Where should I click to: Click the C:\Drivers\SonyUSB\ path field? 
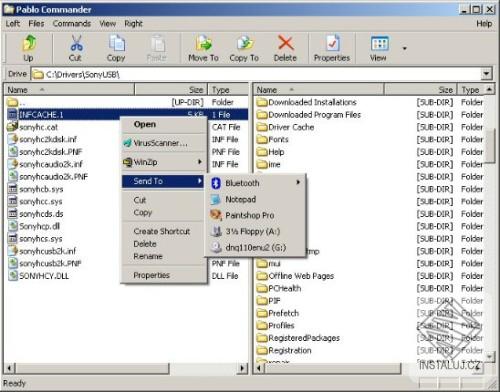coord(256,74)
